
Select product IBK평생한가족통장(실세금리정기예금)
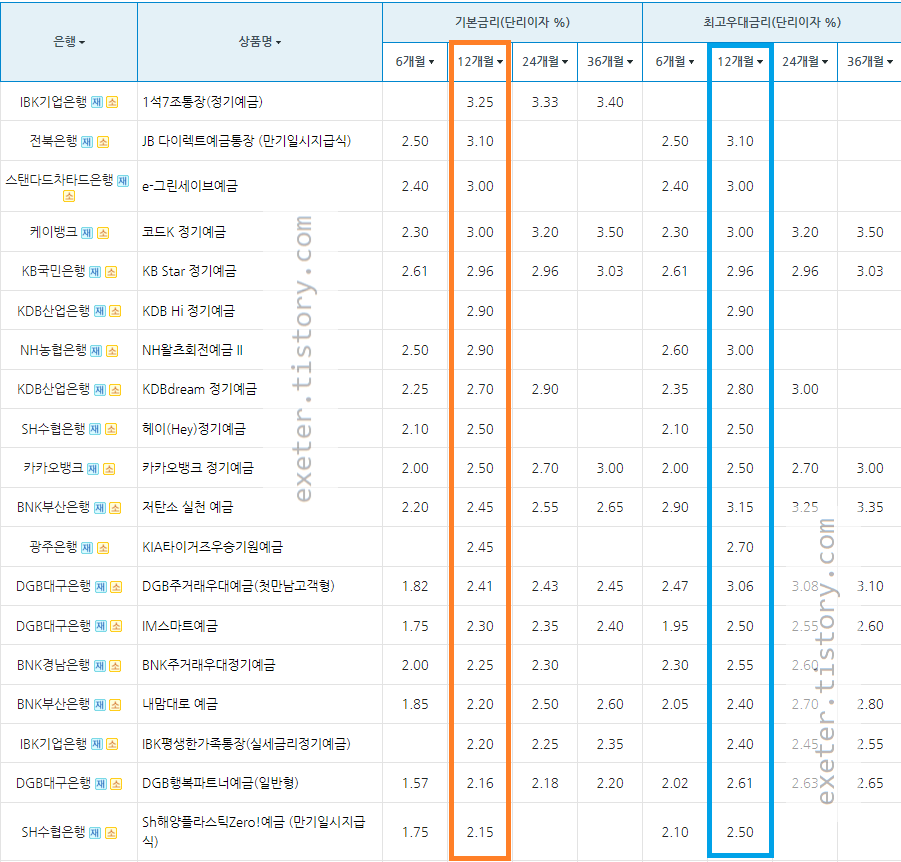coord(247,744)
